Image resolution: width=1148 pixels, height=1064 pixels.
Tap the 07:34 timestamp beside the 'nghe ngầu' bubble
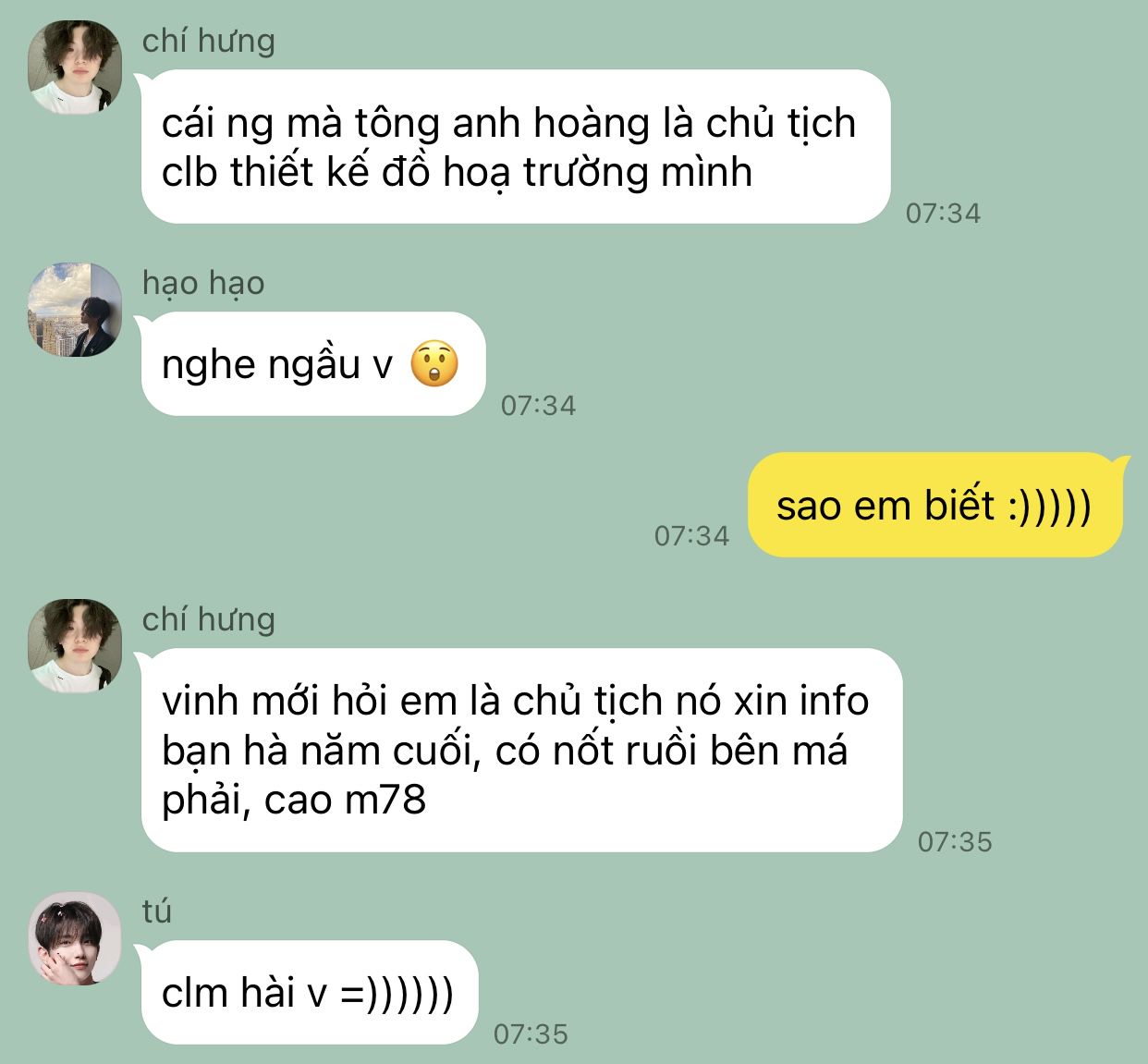tap(538, 406)
